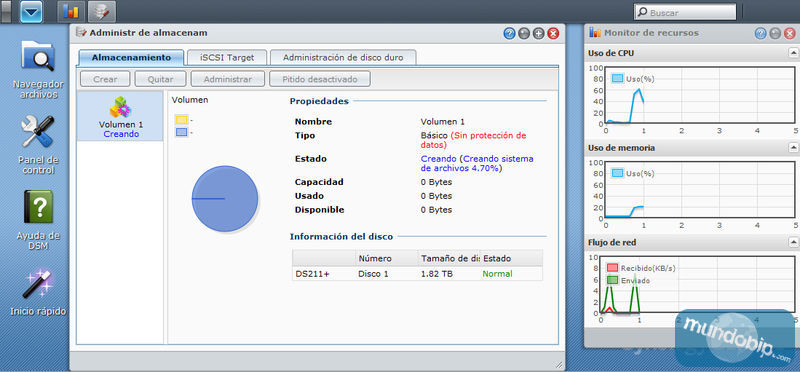Open help for Administr de almacenam window
Viewport: 800px width, 372px height.
click(x=509, y=34)
